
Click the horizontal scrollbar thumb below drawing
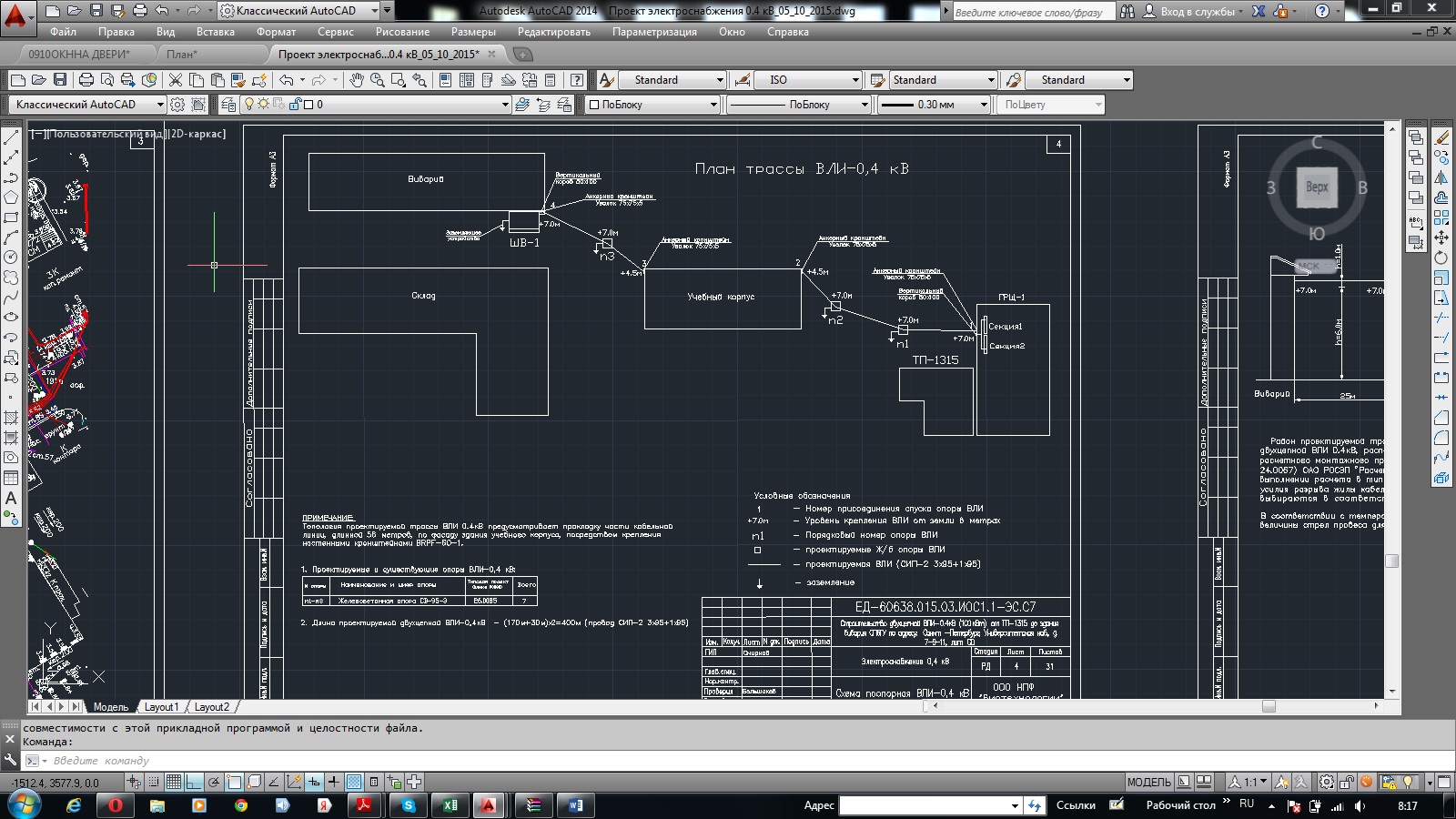coord(1269,706)
